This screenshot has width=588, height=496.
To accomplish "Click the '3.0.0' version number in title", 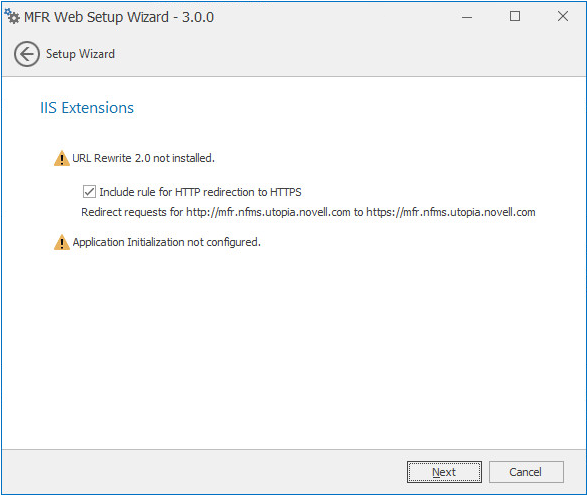I will (198, 17).
